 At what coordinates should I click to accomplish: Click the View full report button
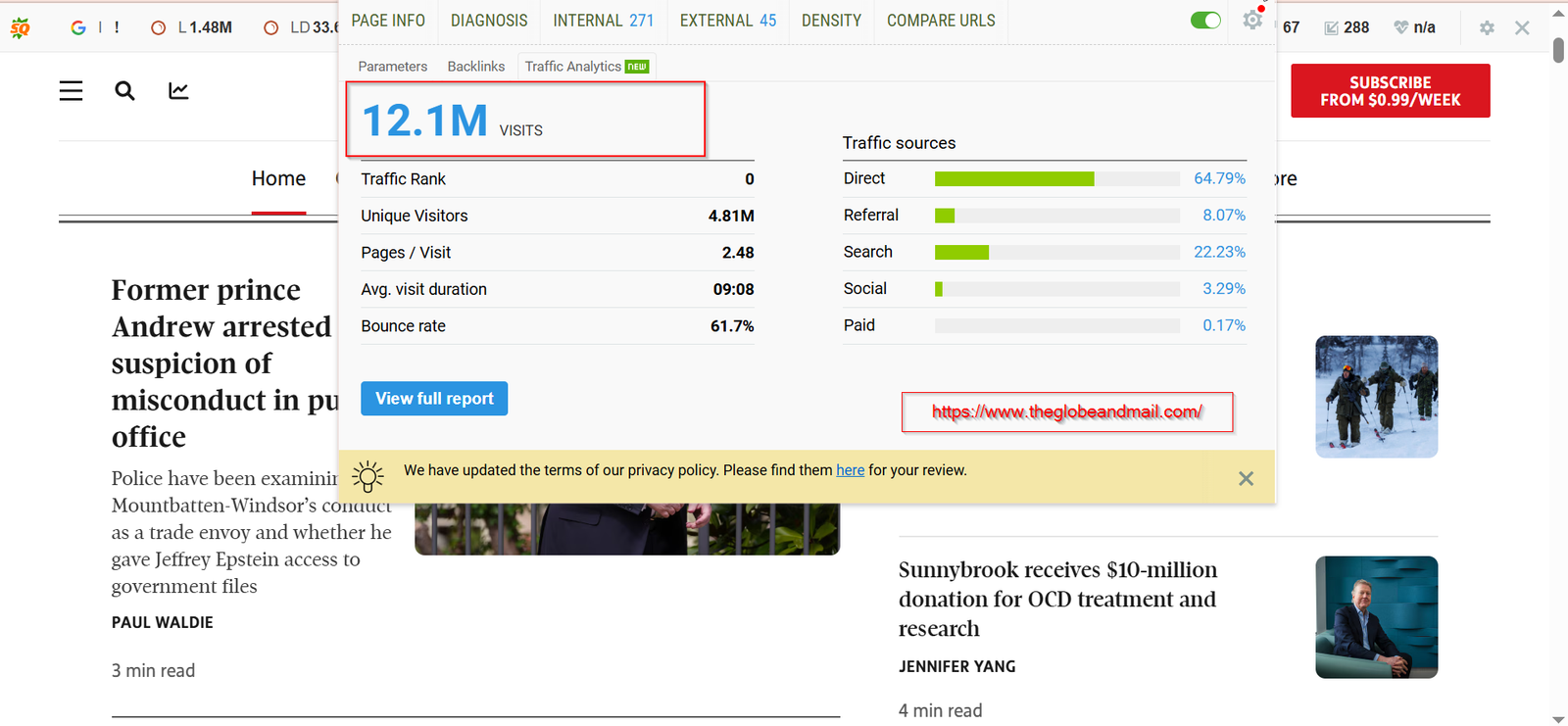coord(434,399)
